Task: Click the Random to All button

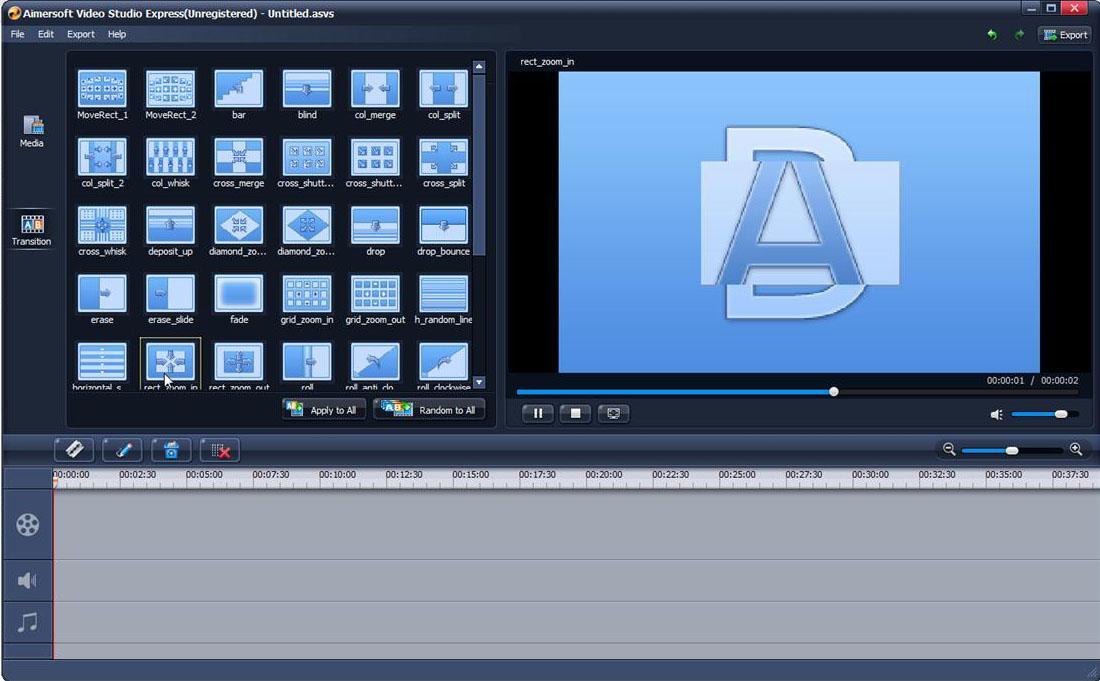Action: pyautogui.click(x=430, y=408)
